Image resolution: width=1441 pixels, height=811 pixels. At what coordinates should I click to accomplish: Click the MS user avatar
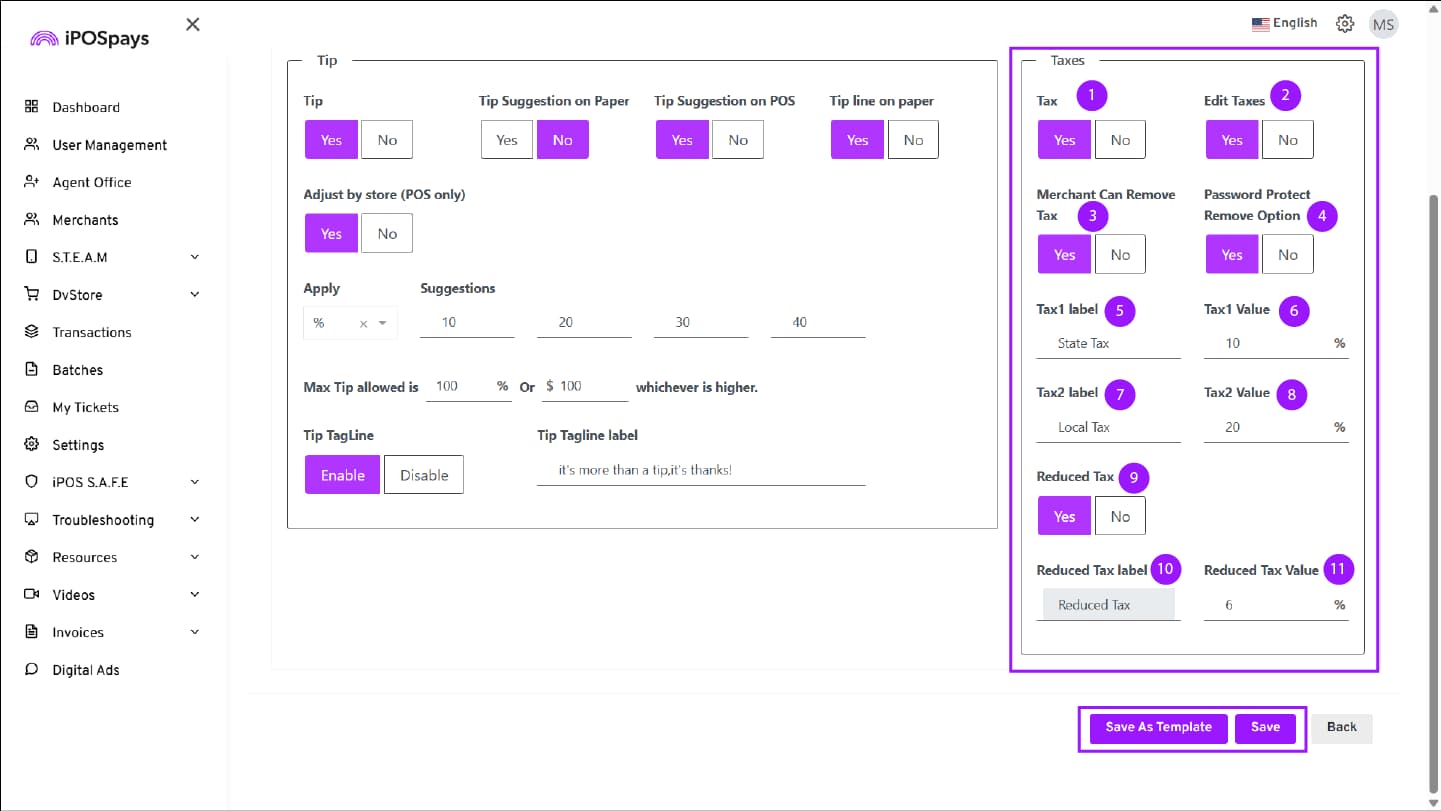tap(1383, 25)
